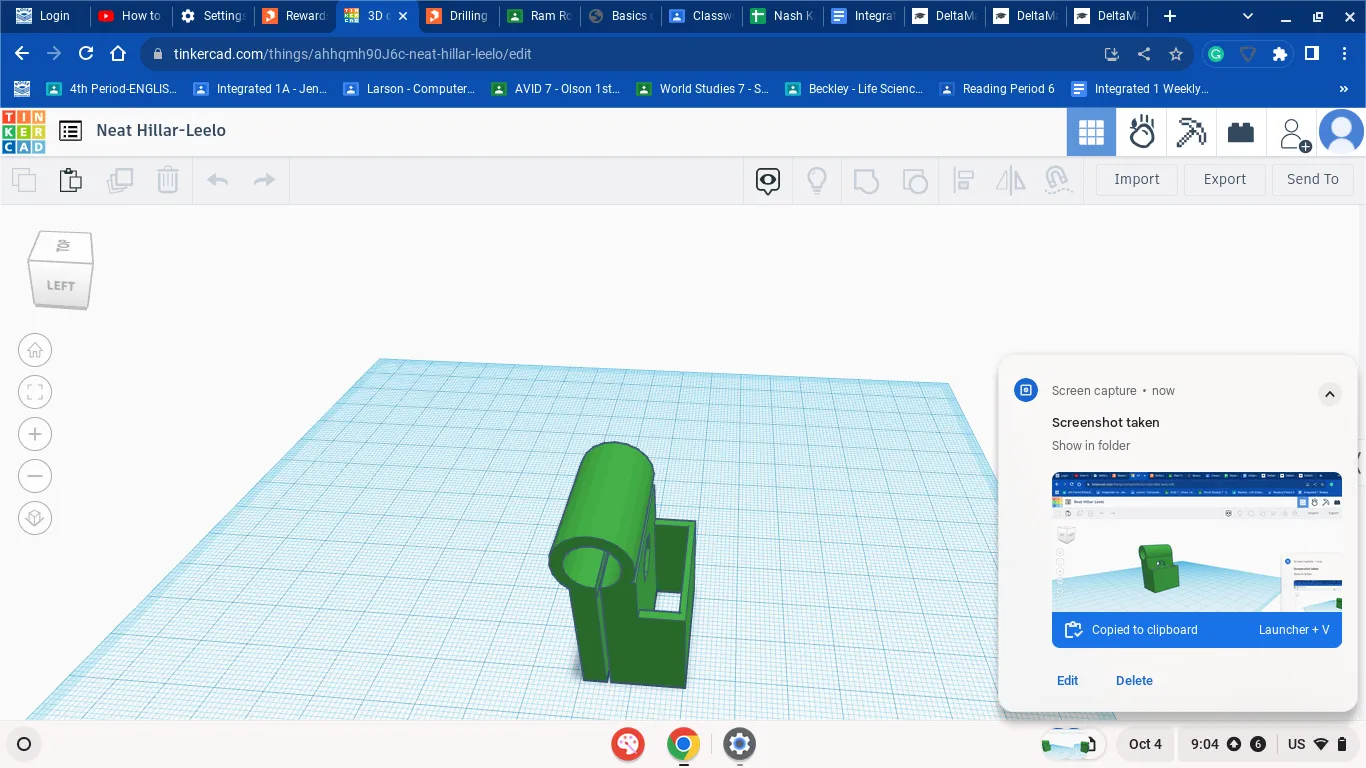Expand hidden bookmarks with double chevron
1366x768 pixels.
(1343, 89)
